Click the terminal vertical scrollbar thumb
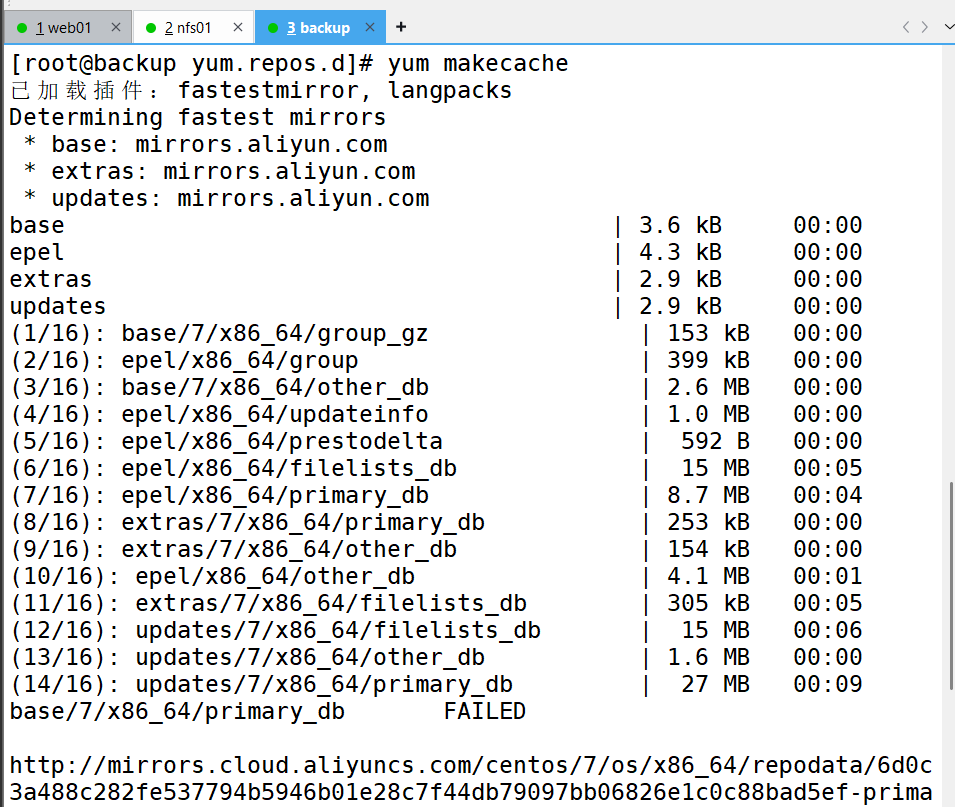 (x=951, y=585)
